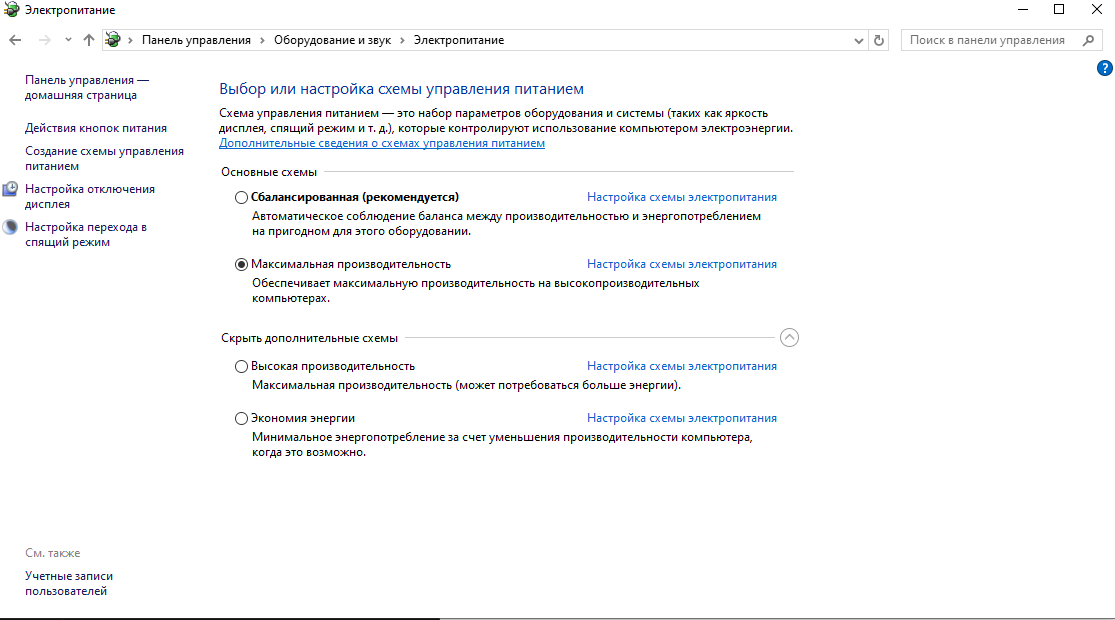Click the display shutoff settings icon
The height and width of the screenshot is (620, 1115).
[x=11, y=189]
